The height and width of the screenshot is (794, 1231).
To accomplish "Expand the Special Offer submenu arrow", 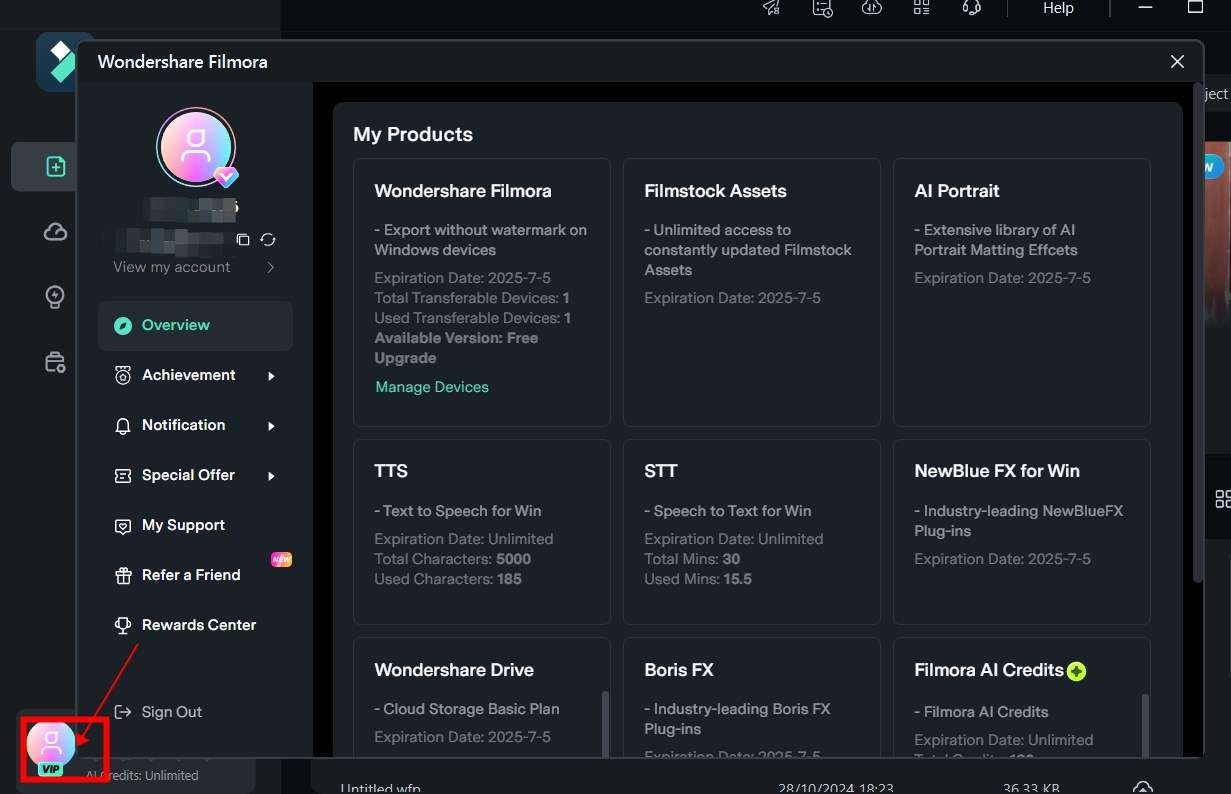I will (x=271, y=476).
